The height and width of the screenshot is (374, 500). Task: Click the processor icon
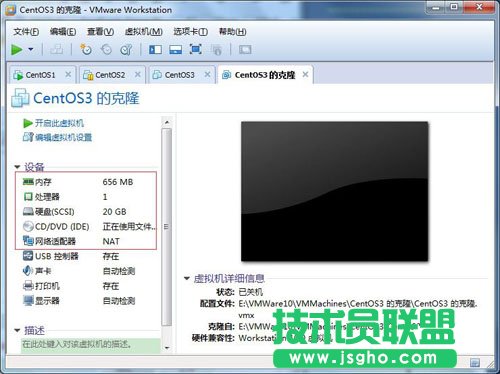[28, 196]
